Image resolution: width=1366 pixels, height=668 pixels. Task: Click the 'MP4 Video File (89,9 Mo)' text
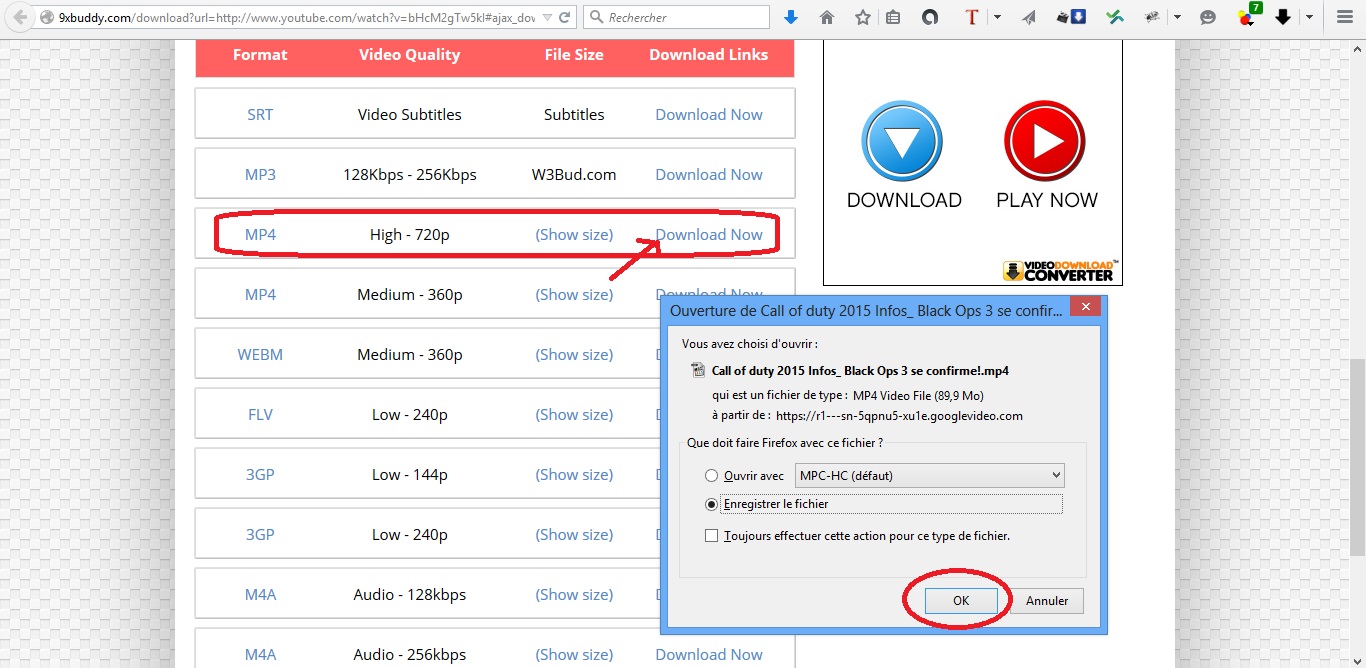918,395
